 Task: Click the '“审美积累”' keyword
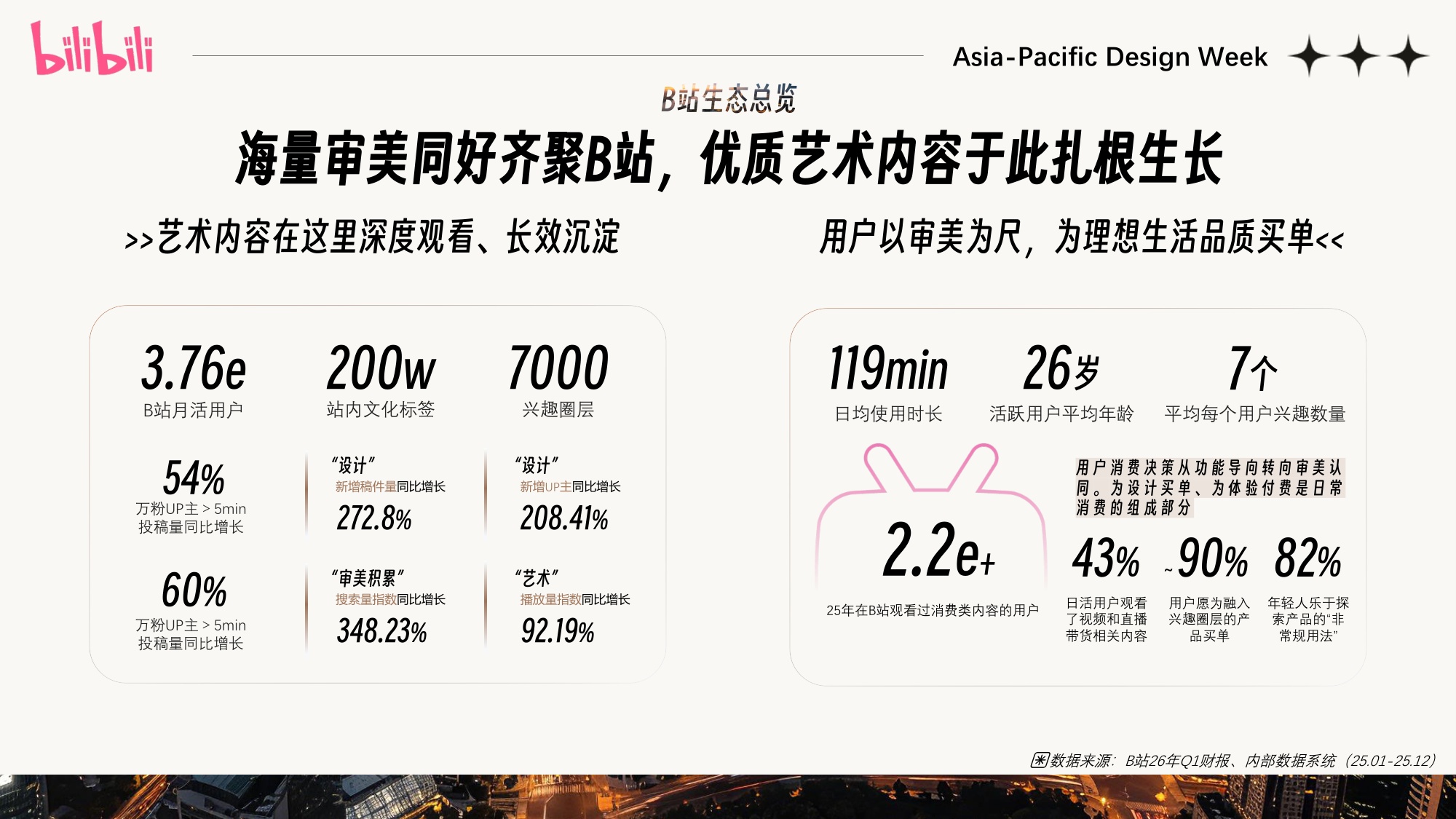click(368, 578)
